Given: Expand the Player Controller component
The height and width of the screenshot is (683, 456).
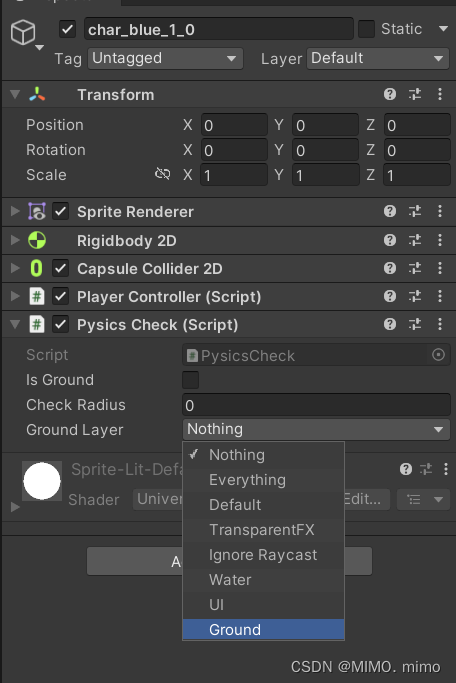Looking at the screenshot, I should click(x=15, y=296).
